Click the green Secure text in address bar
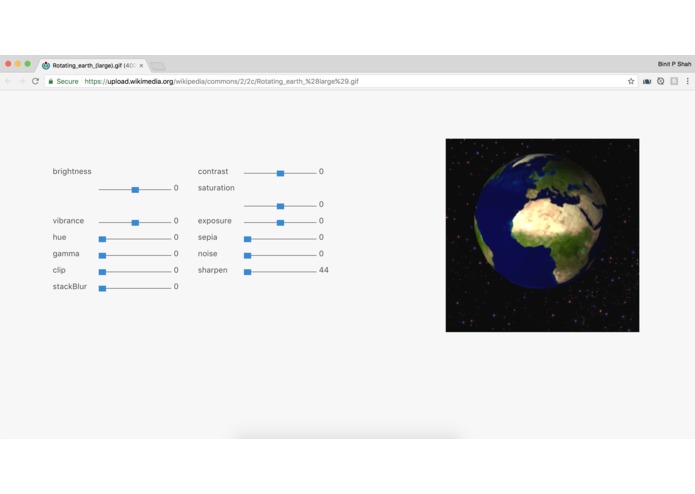The height and width of the screenshot is (494, 695). pos(67,81)
